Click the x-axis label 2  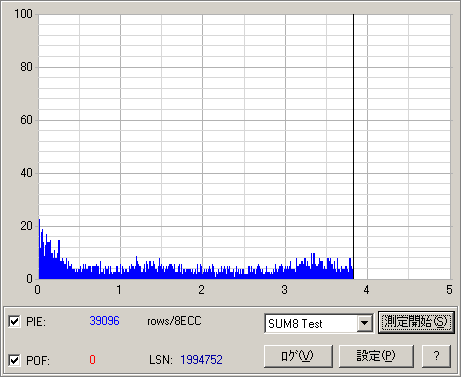pos(201,290)
